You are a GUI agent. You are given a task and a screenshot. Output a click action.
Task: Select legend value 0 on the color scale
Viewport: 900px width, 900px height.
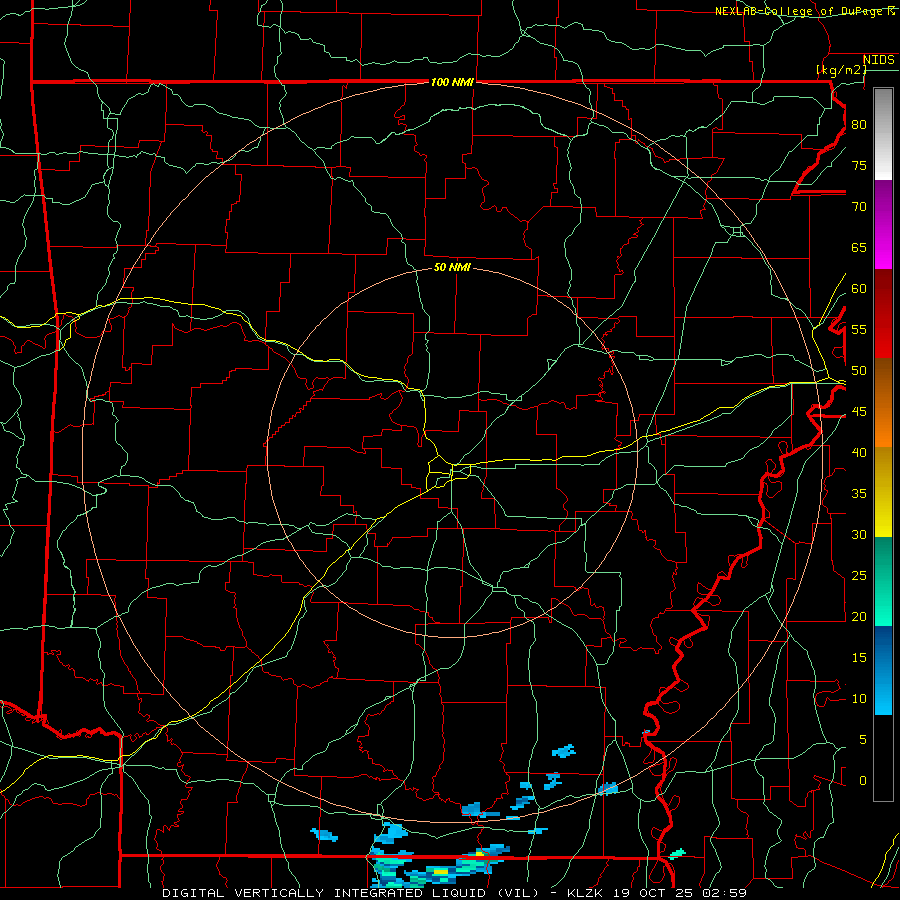[863, 781]
